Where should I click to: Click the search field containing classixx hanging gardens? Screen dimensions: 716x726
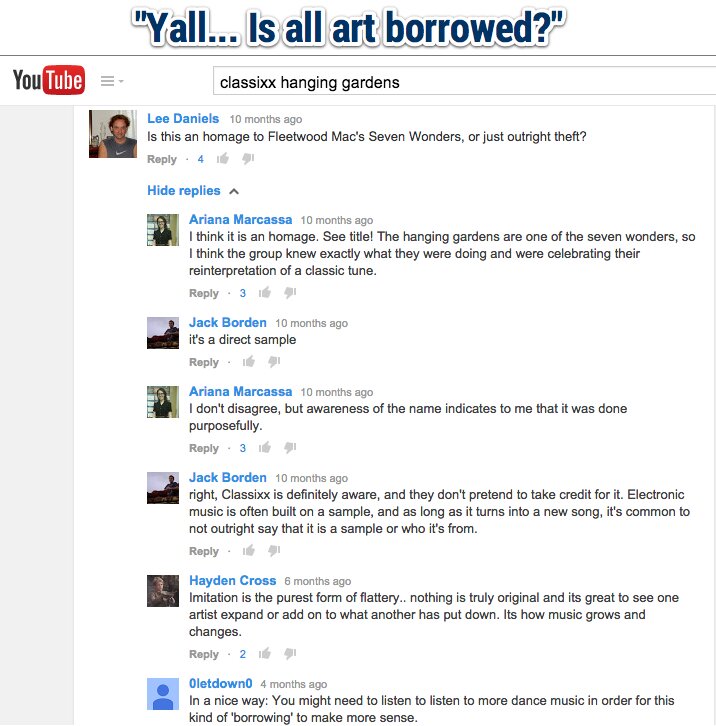click(x=464, y=81)
